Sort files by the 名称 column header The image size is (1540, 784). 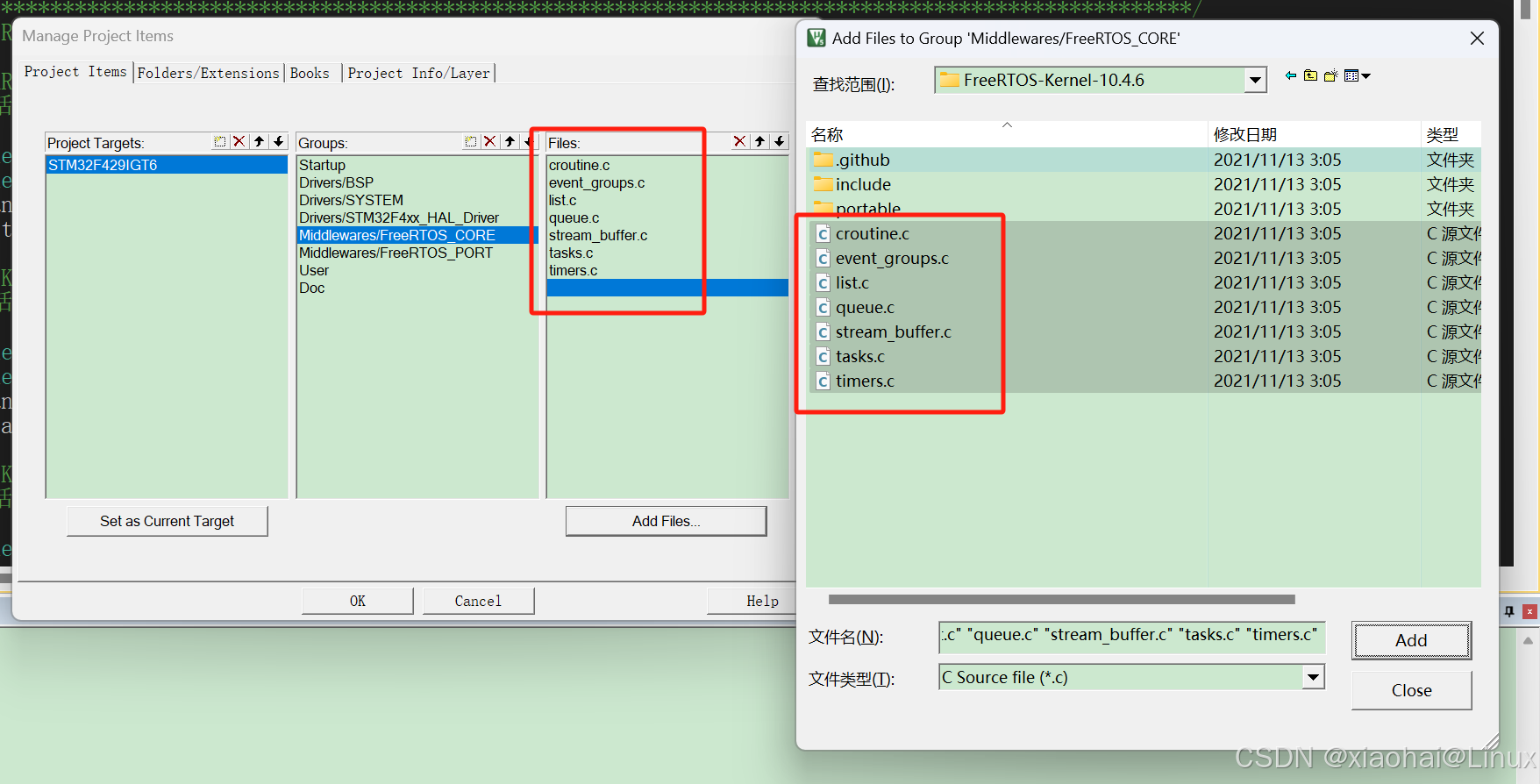coord(1007,134)
